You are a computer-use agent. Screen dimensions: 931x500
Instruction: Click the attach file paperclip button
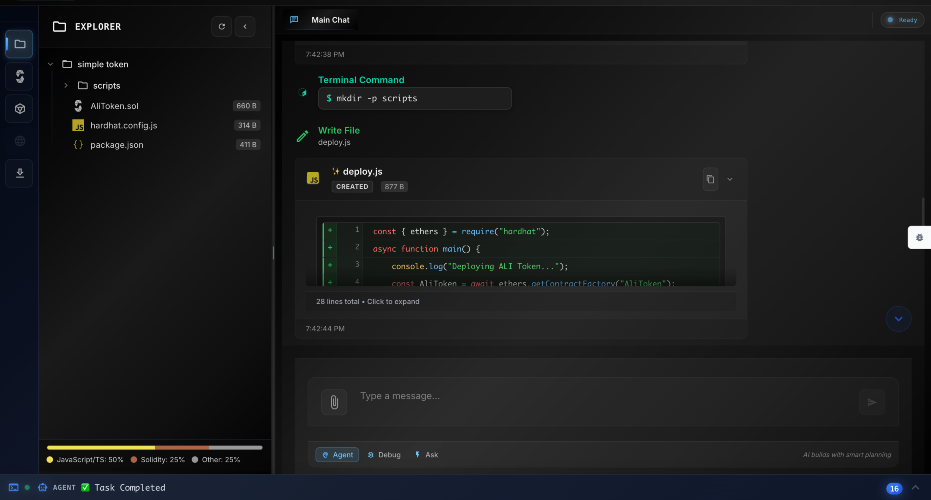coord(334,402)
